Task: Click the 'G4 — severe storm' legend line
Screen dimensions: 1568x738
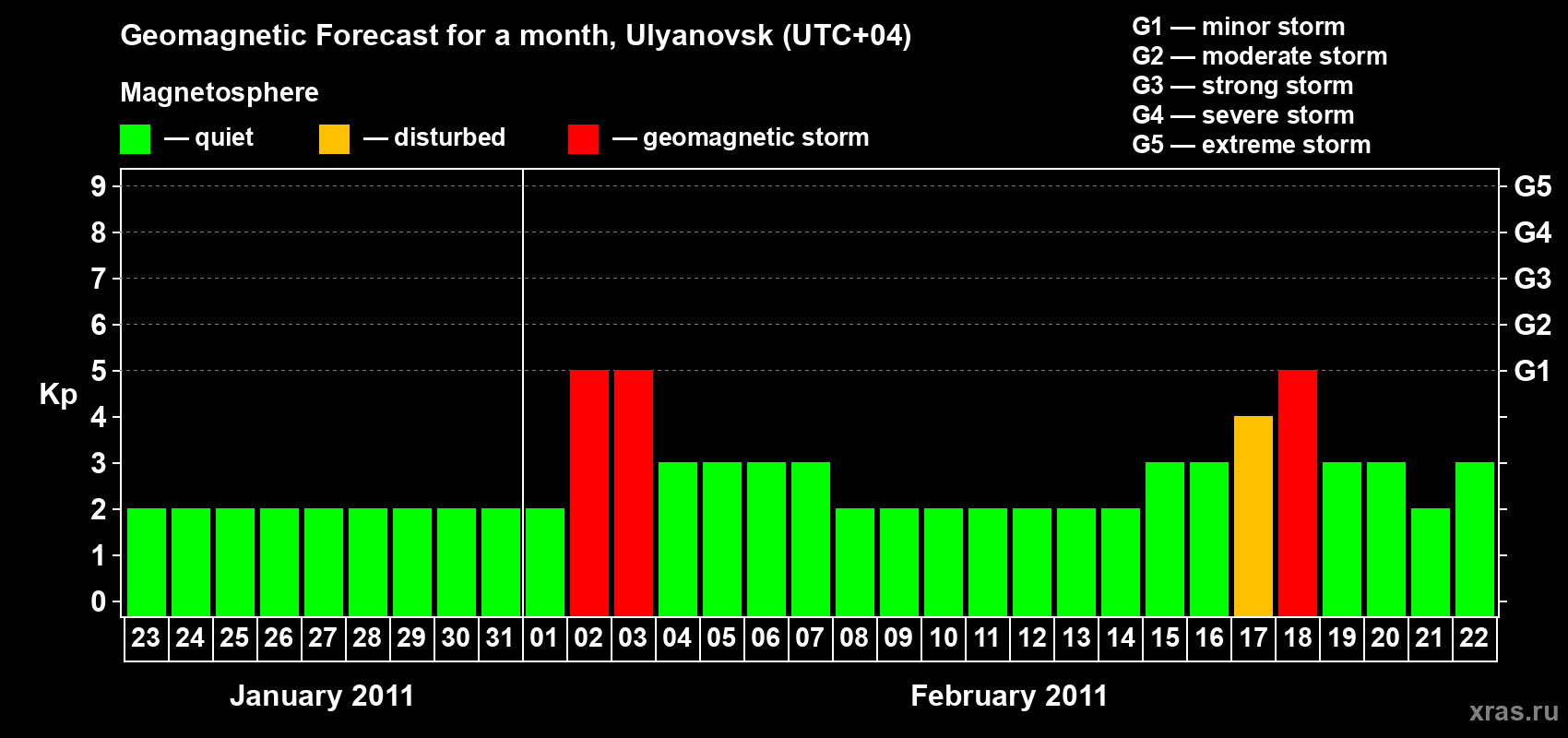Action: 1243,115
